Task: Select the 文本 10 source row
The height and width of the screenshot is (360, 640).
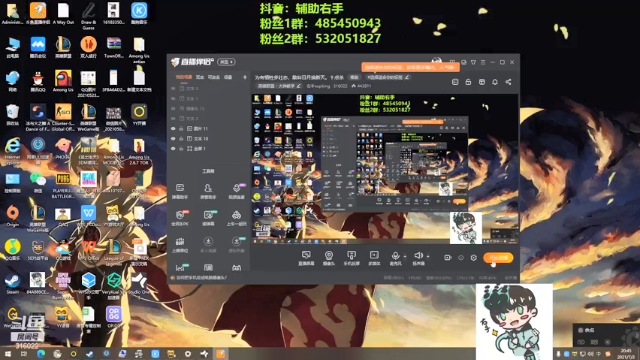Action: click(208, 139)
